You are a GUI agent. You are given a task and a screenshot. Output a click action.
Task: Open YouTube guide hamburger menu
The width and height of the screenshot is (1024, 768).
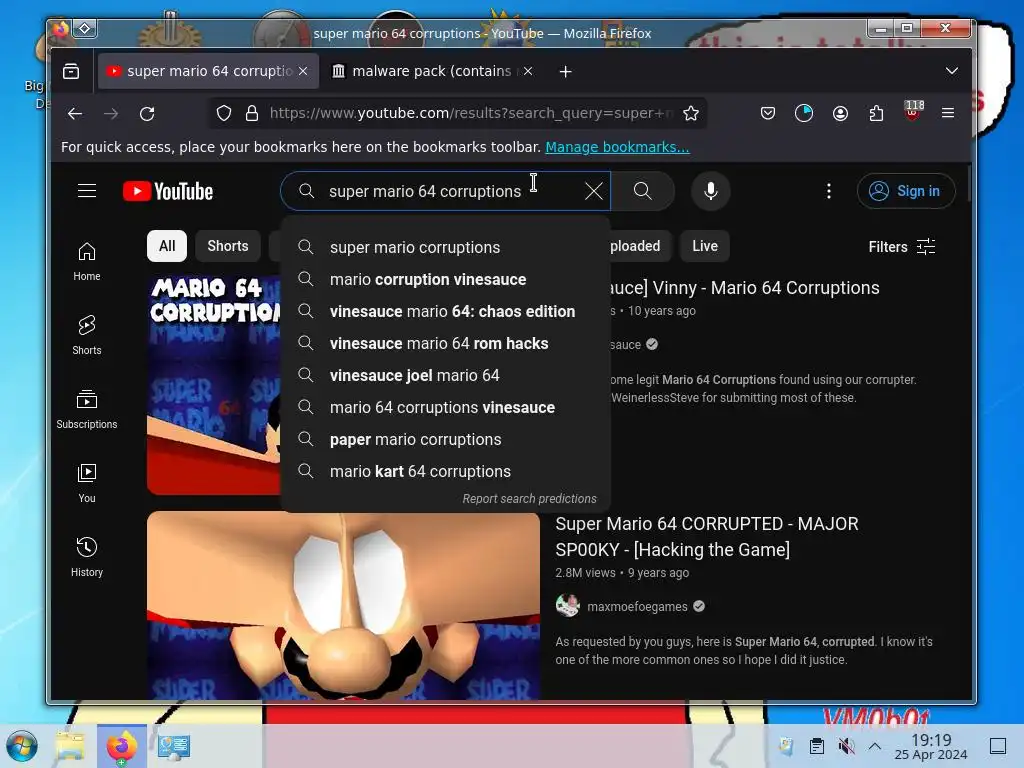[x=87, y=191]
